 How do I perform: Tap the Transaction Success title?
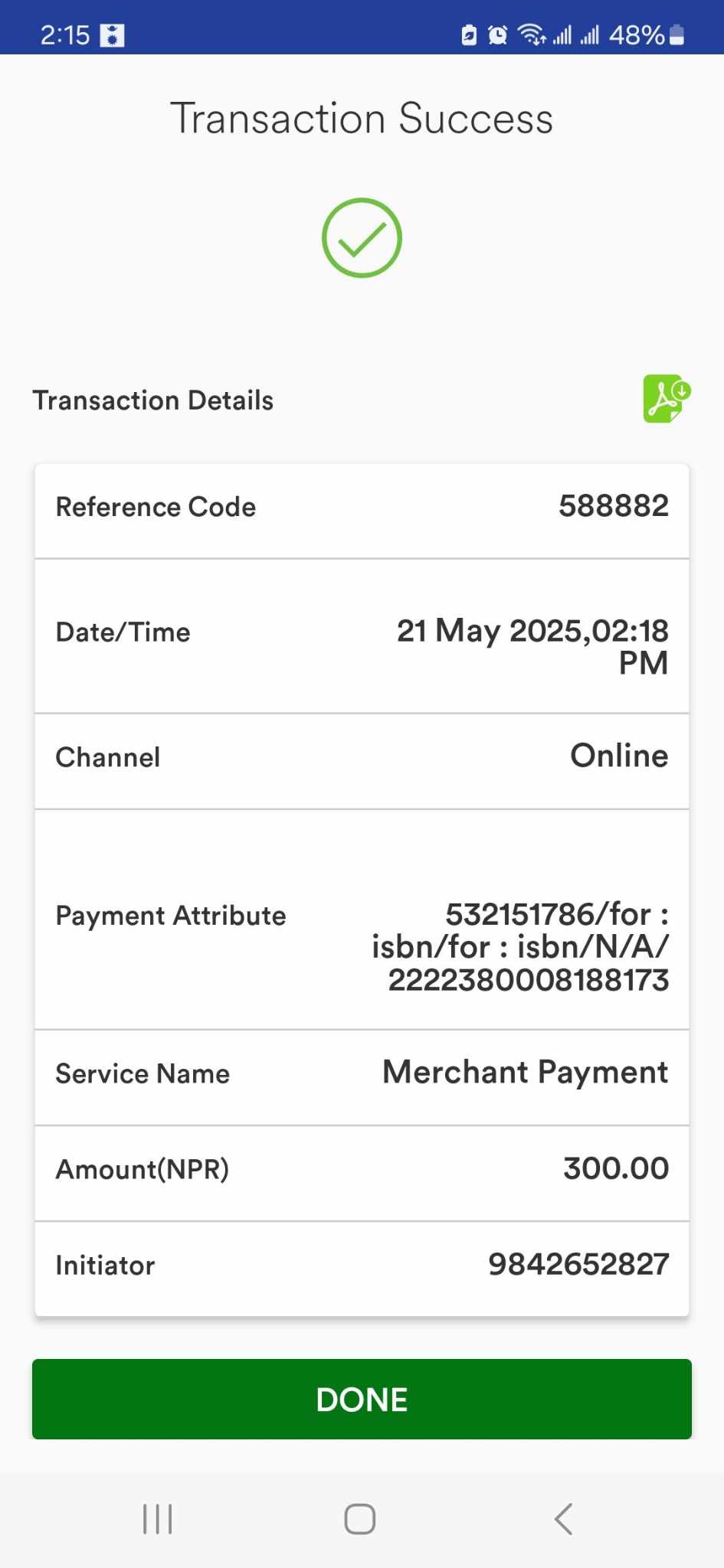tap(362, 119)
